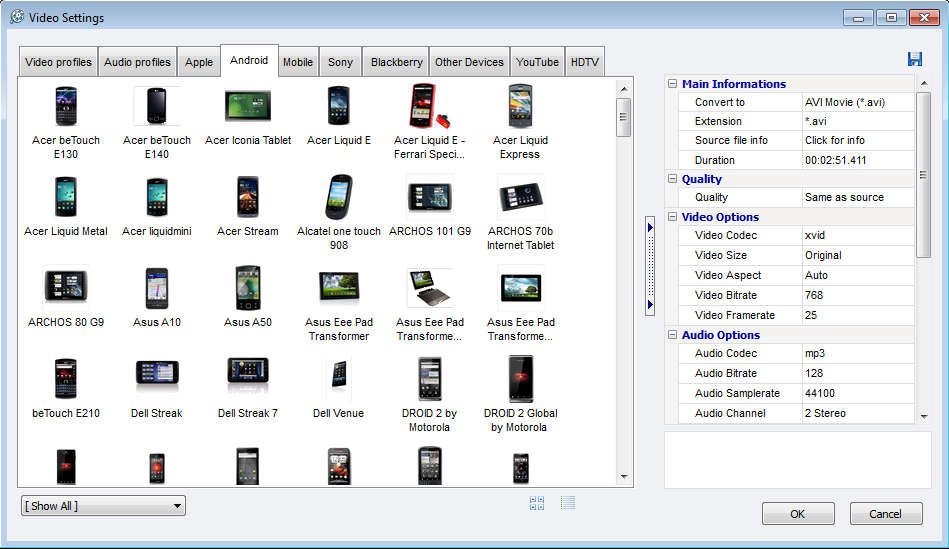Screen dimensions: 949x549
Task: Click the blue save profile floppy icon
Action: pyautogui.click(x=914, y=59)
